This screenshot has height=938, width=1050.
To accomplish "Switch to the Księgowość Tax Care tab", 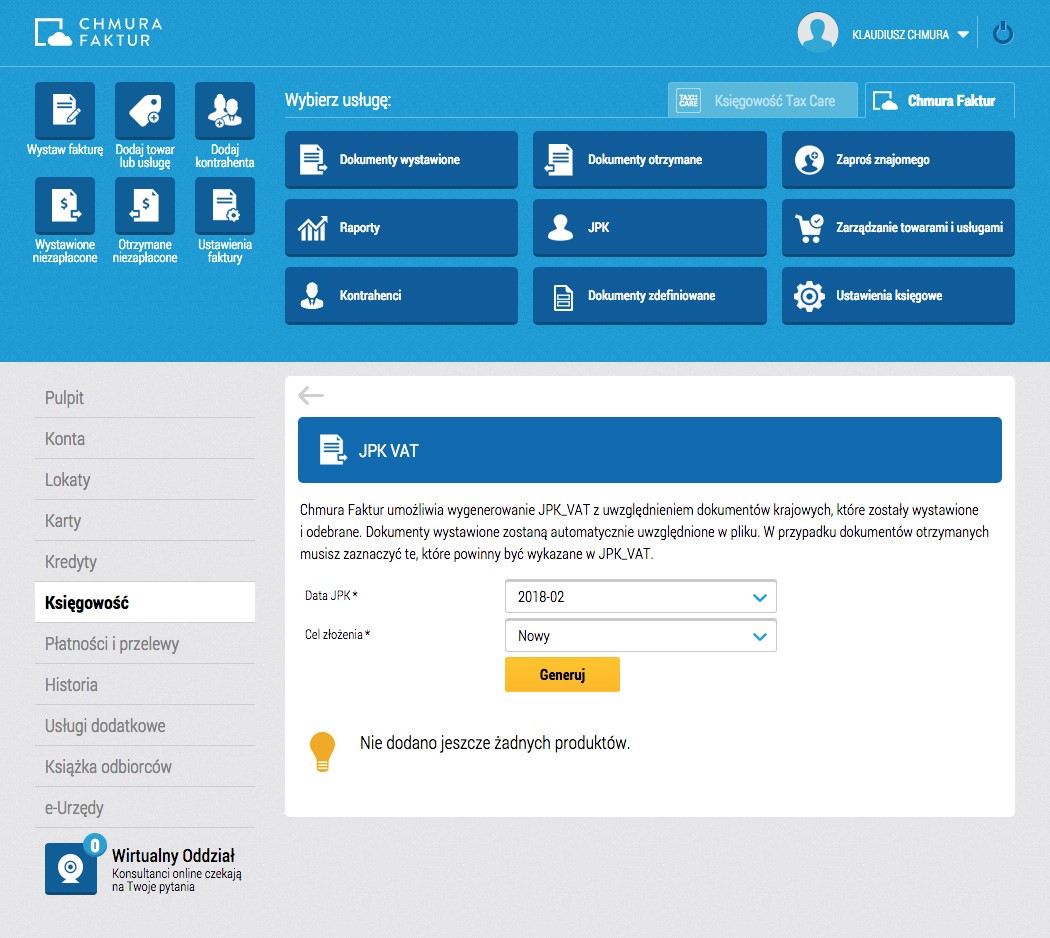I will pos(762,100).
